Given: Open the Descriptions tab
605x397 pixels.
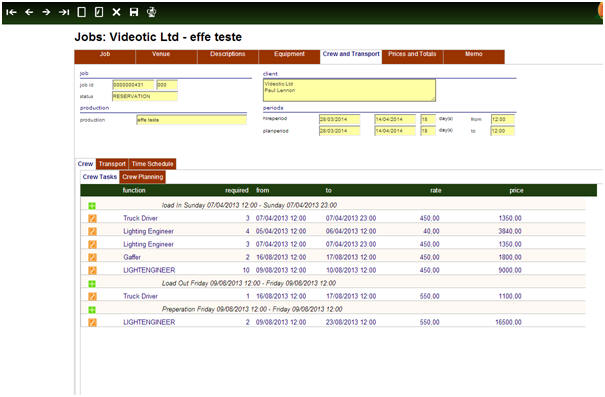Looking at the screenshot, I should coord(228,56).
